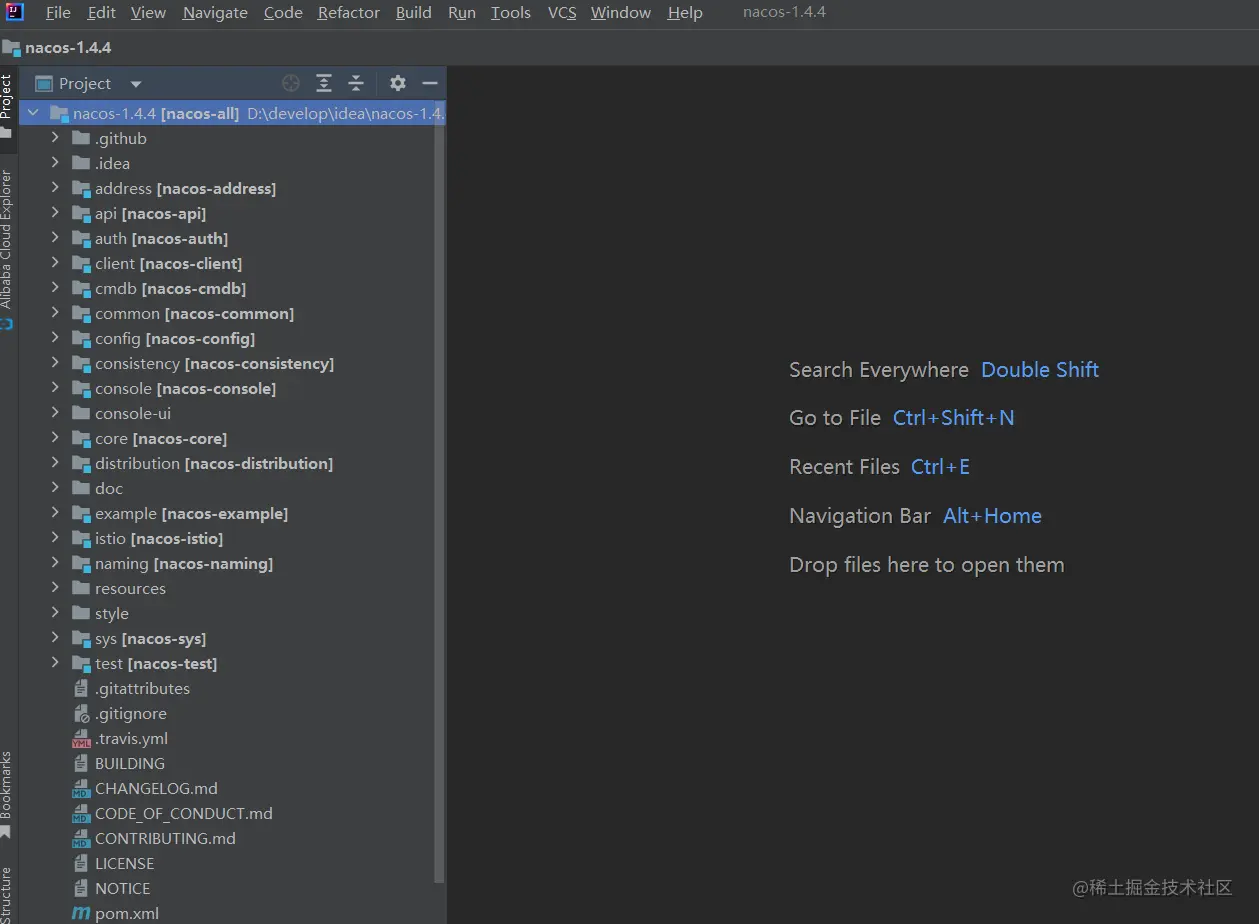
Task: Open the VCS menu
Action: 562,12
